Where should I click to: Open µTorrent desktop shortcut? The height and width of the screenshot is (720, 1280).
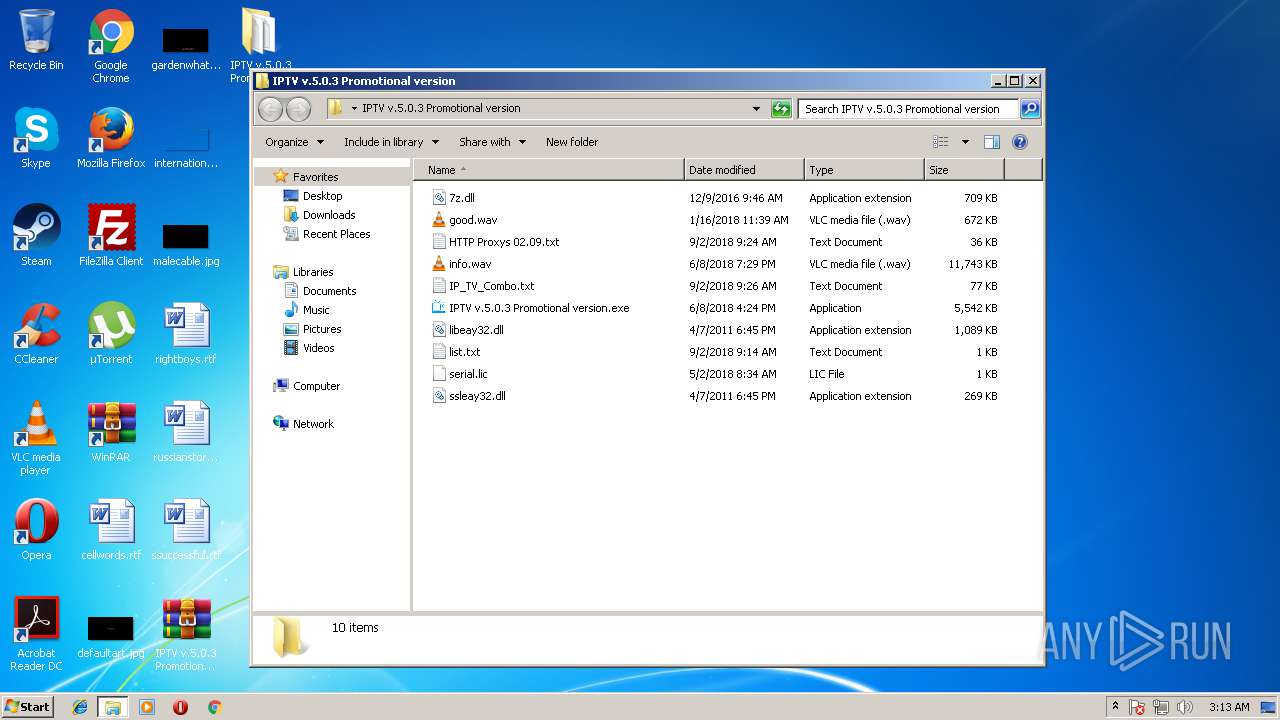coord(111,334)
